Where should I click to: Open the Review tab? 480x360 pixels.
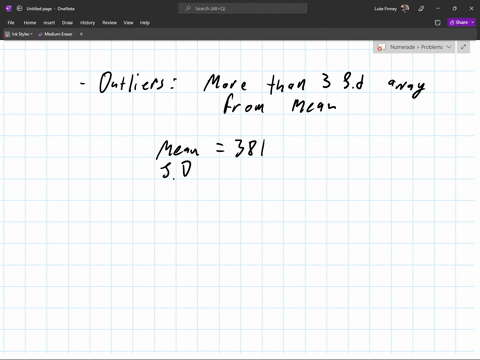click(109, 23)
